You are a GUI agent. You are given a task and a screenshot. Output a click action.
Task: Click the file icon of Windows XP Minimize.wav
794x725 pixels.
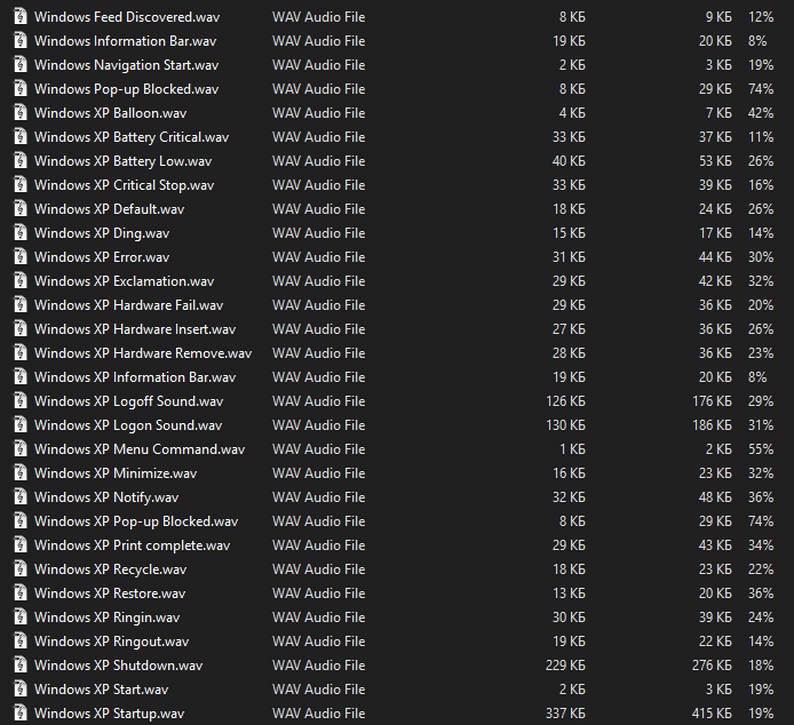click(20, 473)
